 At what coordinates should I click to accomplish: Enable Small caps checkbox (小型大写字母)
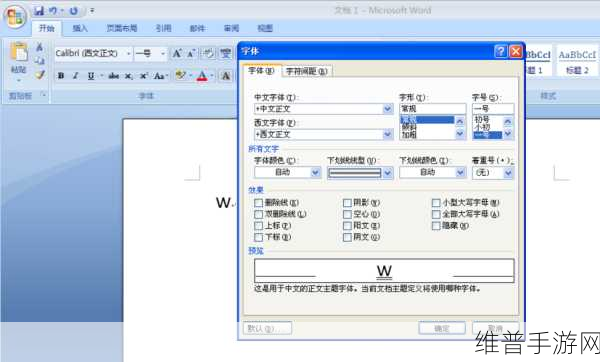[x=436, y=203]
